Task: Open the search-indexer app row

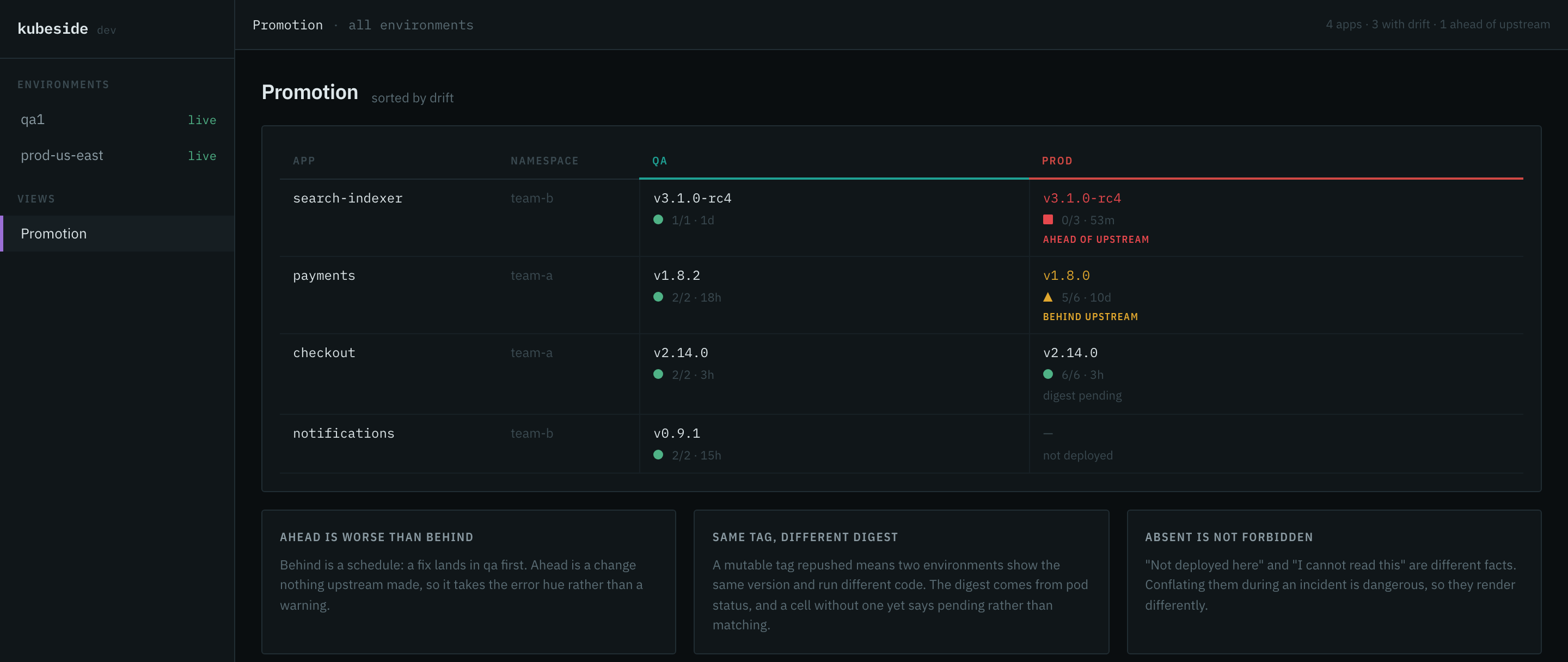Action: (902, 218)
